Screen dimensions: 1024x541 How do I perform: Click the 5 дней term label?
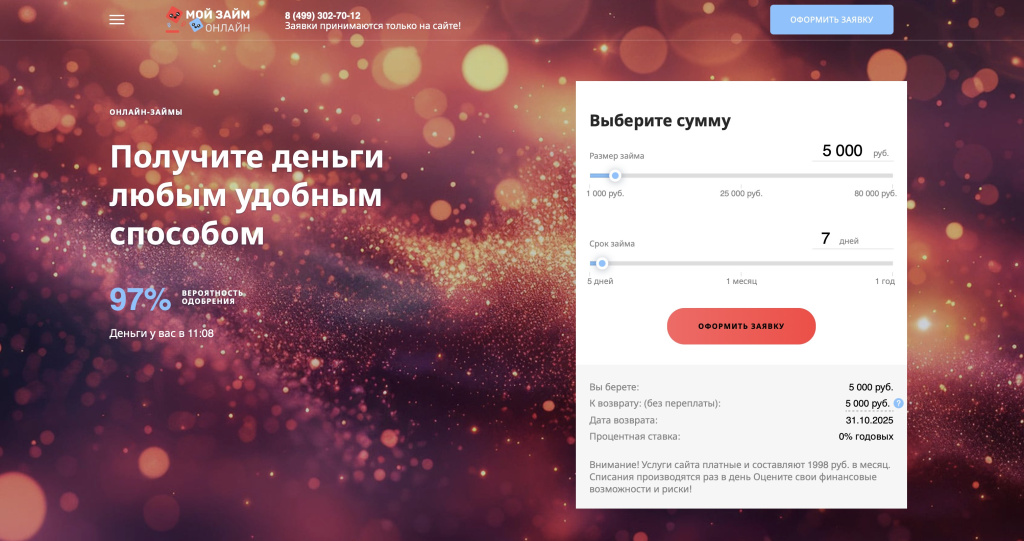pos(600,281)
